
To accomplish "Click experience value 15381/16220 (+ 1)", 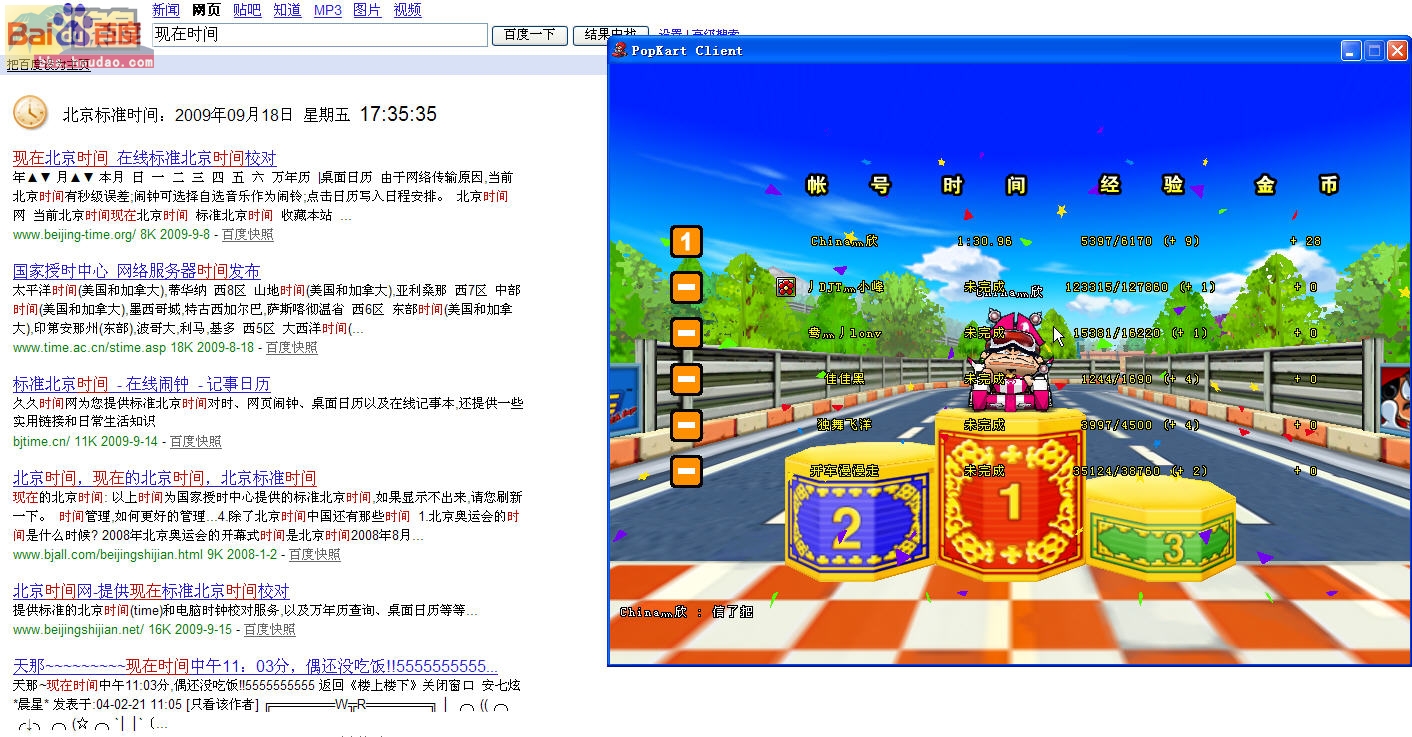I will [1140, 333].
